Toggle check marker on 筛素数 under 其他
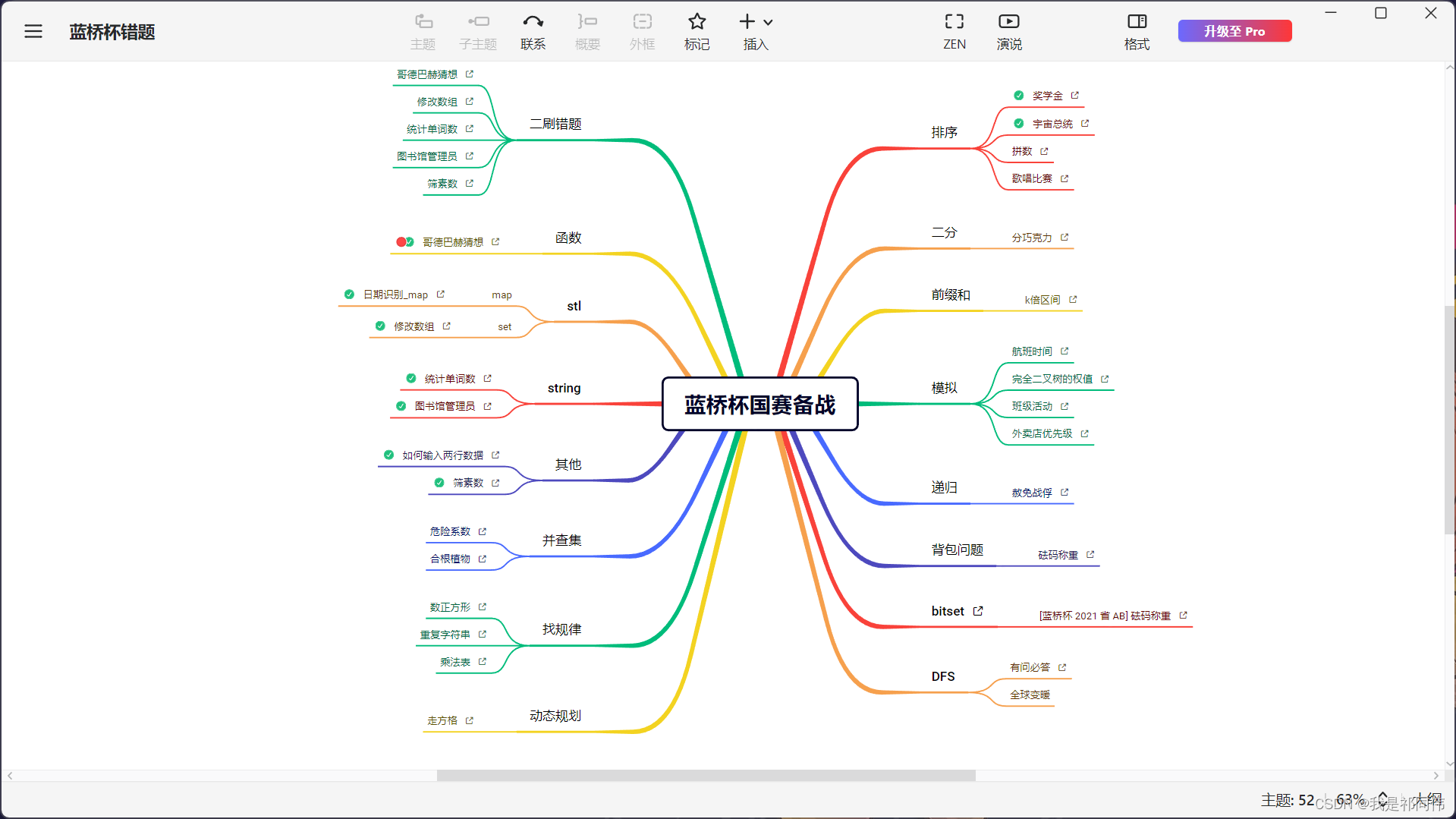The height and width of the screenshot is (819, 1456). click(439, 483)
